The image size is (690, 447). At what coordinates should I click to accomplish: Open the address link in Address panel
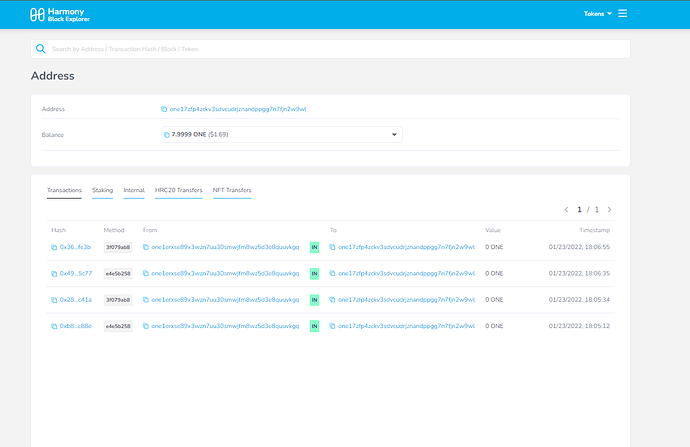[x=238, y=109]
